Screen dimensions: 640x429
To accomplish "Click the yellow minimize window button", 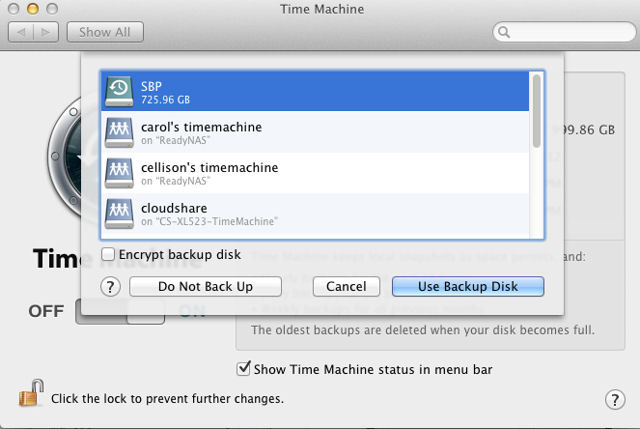I will 33,9.
